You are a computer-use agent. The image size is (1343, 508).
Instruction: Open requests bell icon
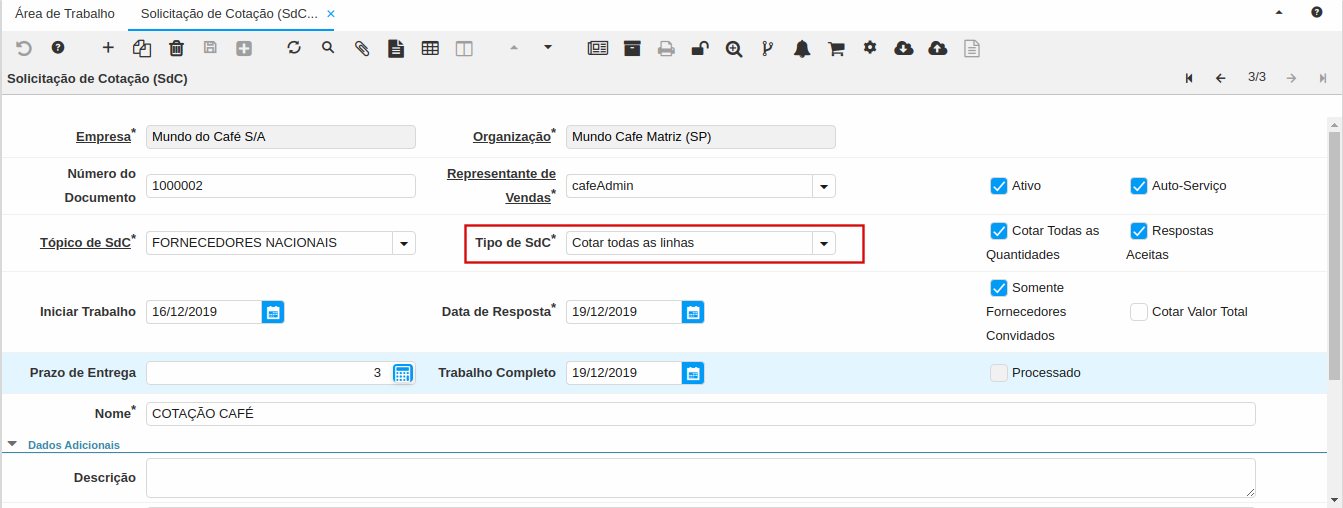(x=802, y=48)
